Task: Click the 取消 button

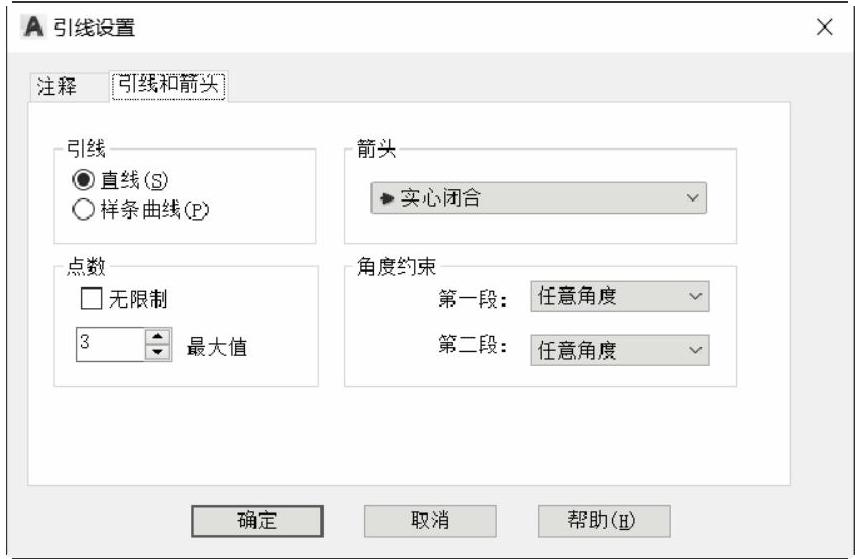Action: (430, 520)
